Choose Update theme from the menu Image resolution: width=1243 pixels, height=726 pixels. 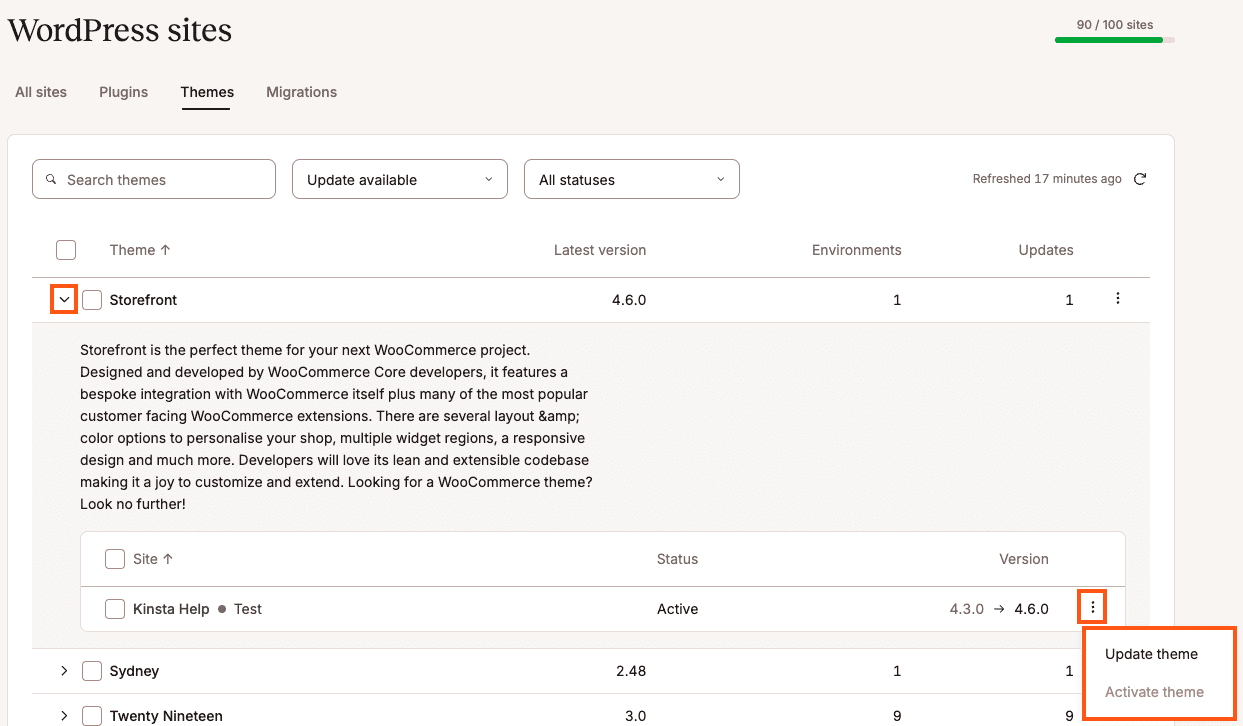[1151, 654]
